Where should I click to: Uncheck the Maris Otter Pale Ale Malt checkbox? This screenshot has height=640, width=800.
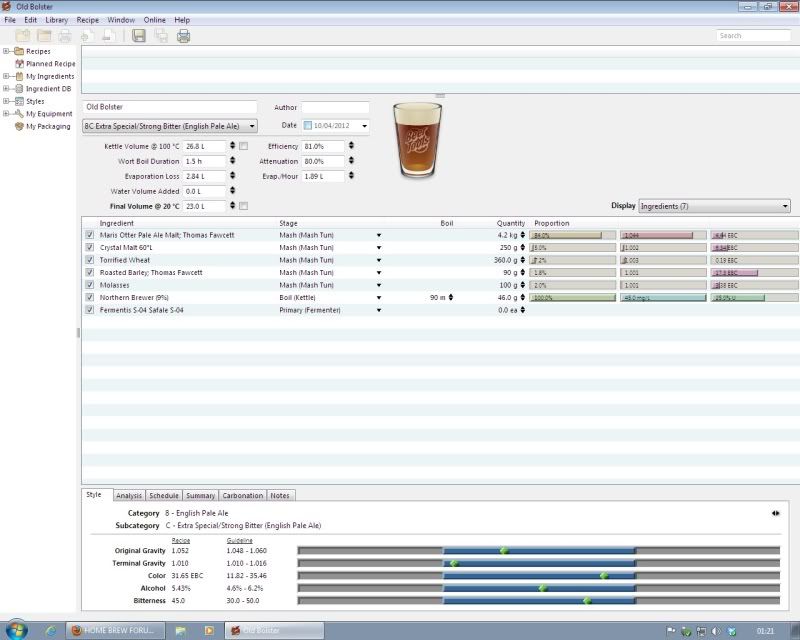point(90,235)
